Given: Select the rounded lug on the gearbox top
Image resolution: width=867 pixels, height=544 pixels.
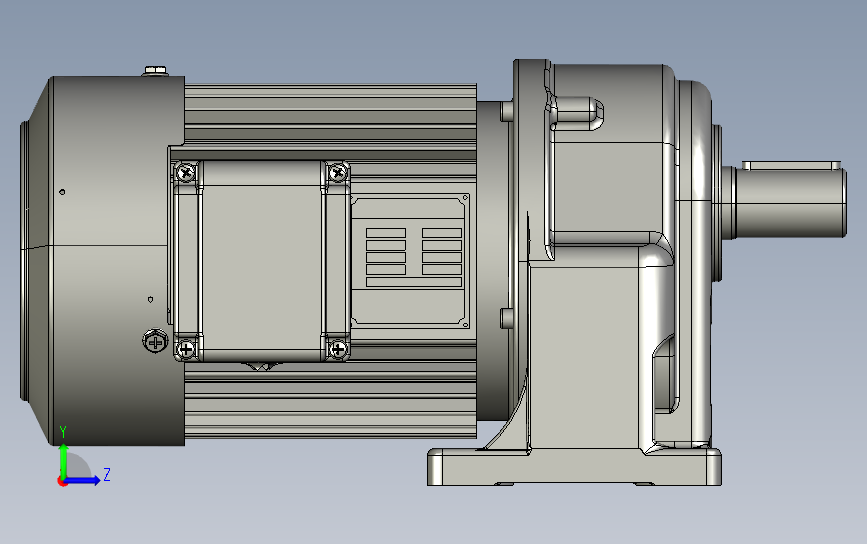Looking at the screenshot, I should pyautogui.click(x=578, y=113).
